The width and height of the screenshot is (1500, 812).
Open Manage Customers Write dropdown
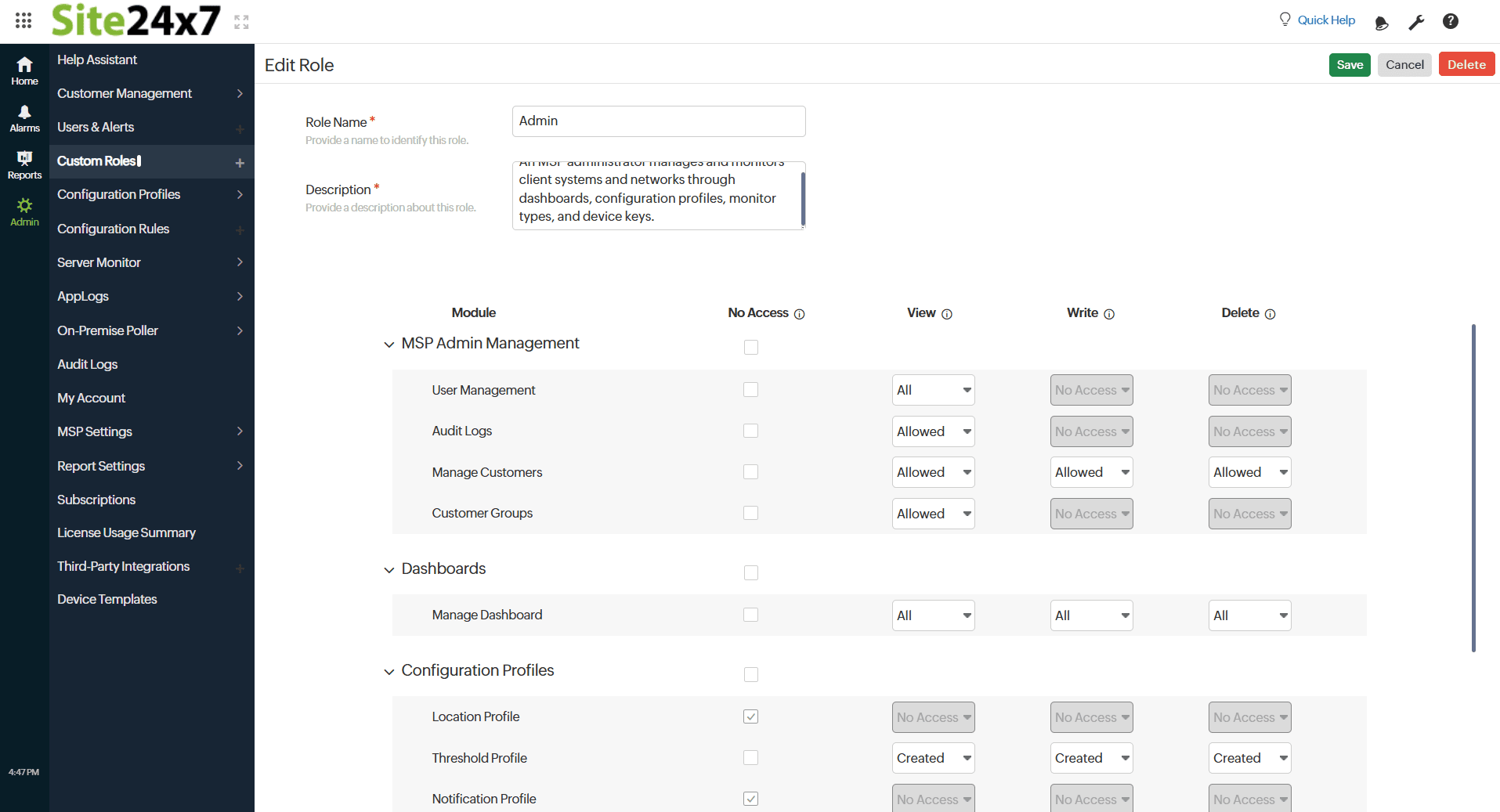point(1091,472)
